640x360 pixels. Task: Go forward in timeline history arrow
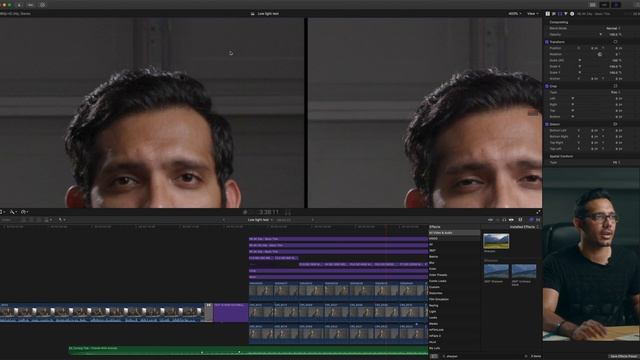click(313, 220)
